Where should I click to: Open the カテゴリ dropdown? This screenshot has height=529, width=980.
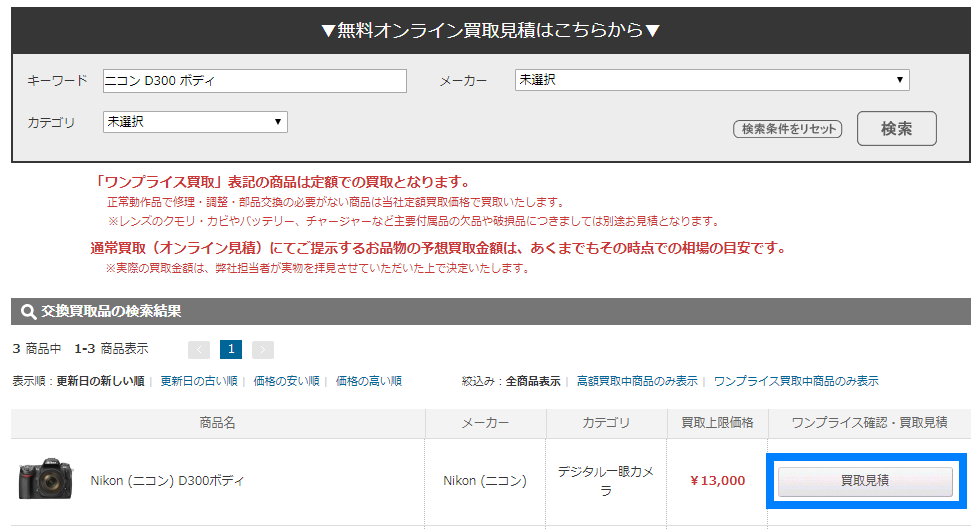[195, 122]
